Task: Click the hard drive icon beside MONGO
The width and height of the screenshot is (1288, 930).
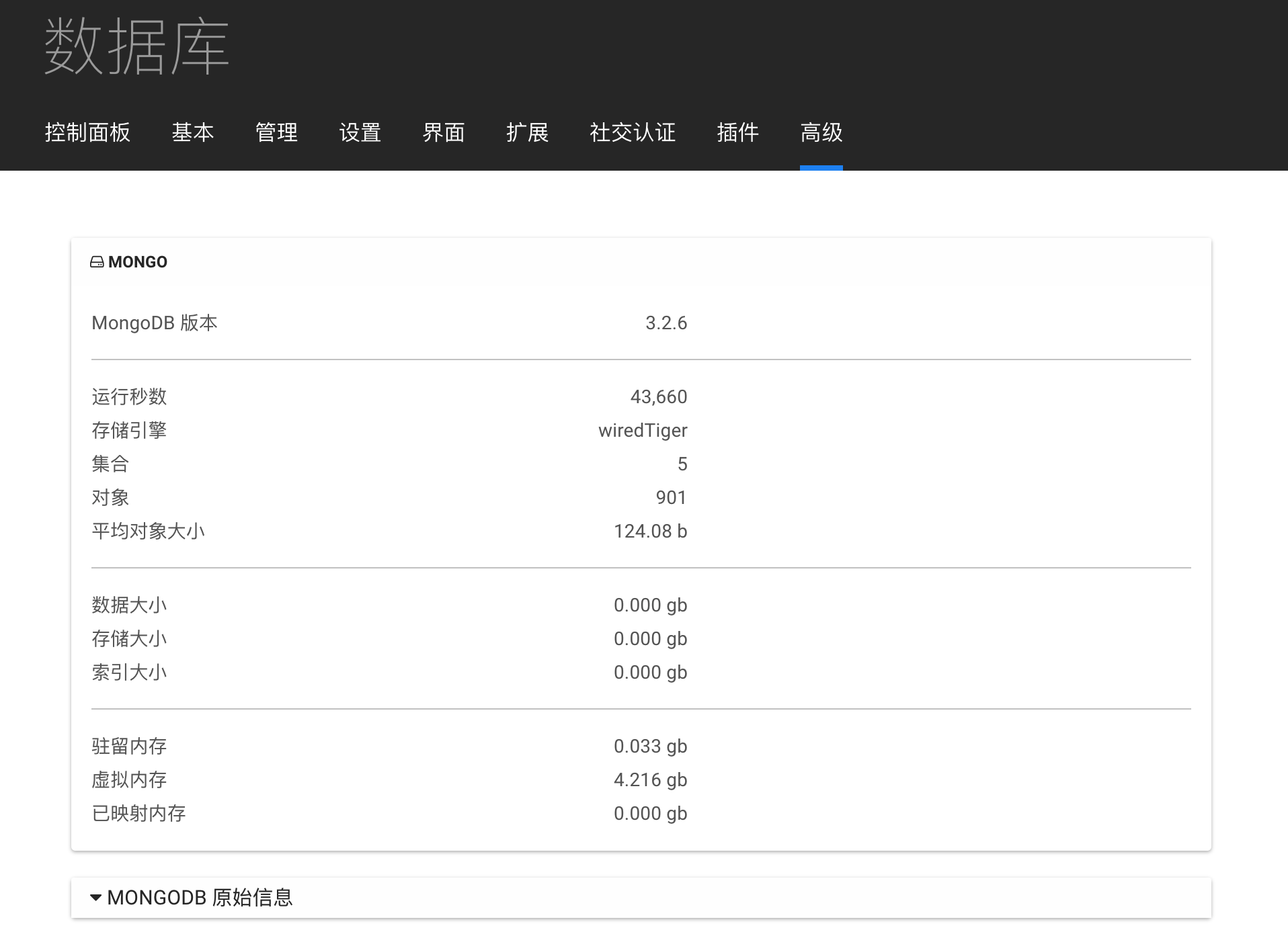Action: pyautogui.click(x=97, y=262)
